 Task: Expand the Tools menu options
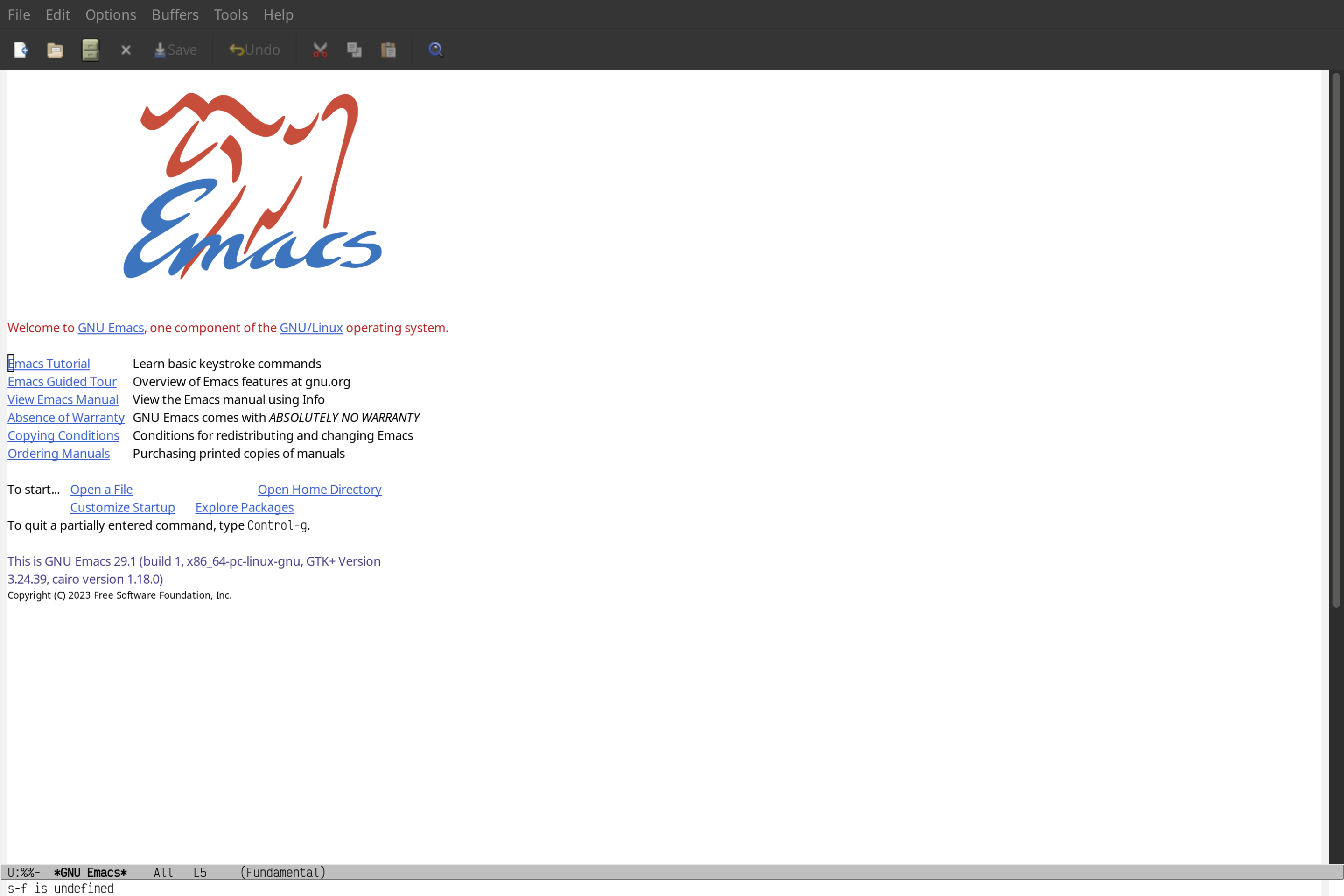click(x=230, y=14)
